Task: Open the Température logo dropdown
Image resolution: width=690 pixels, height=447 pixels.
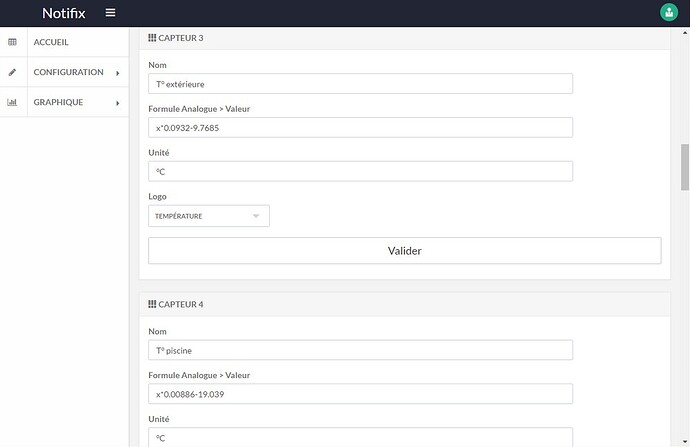Action: click(208, 216)
